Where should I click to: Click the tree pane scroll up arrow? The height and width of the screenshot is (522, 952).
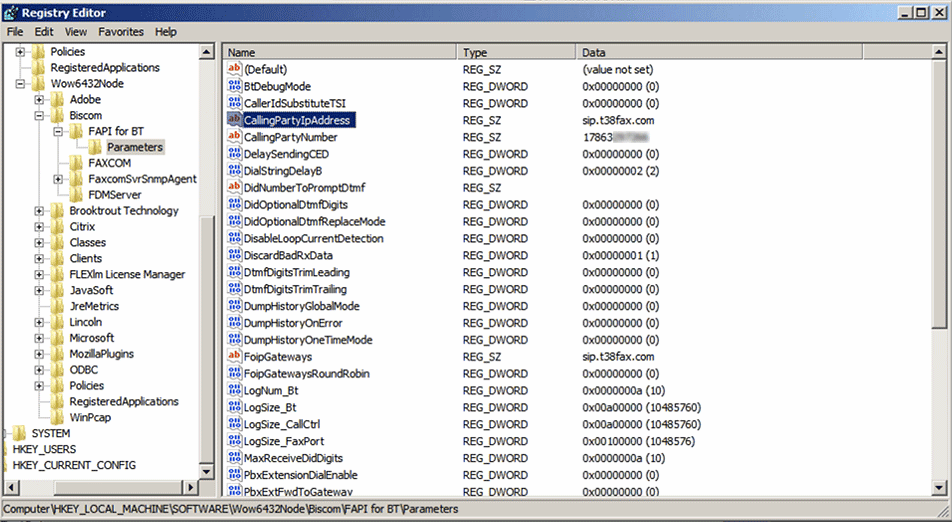pyautogui.click(x=207, y=52)
